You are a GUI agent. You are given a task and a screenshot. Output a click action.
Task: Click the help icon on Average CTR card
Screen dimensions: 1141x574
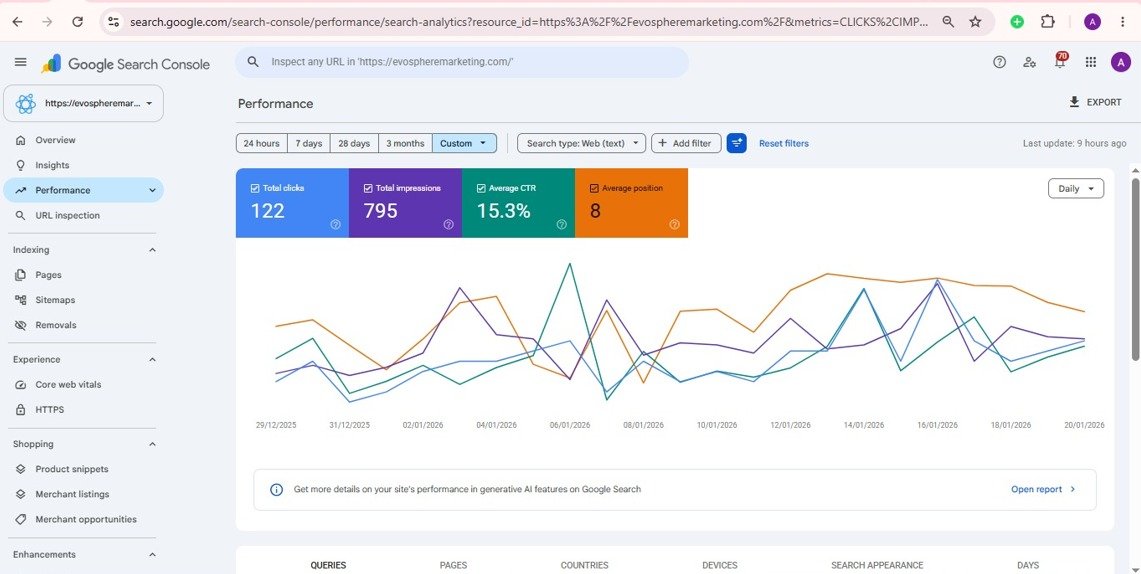tap(562, 225)
